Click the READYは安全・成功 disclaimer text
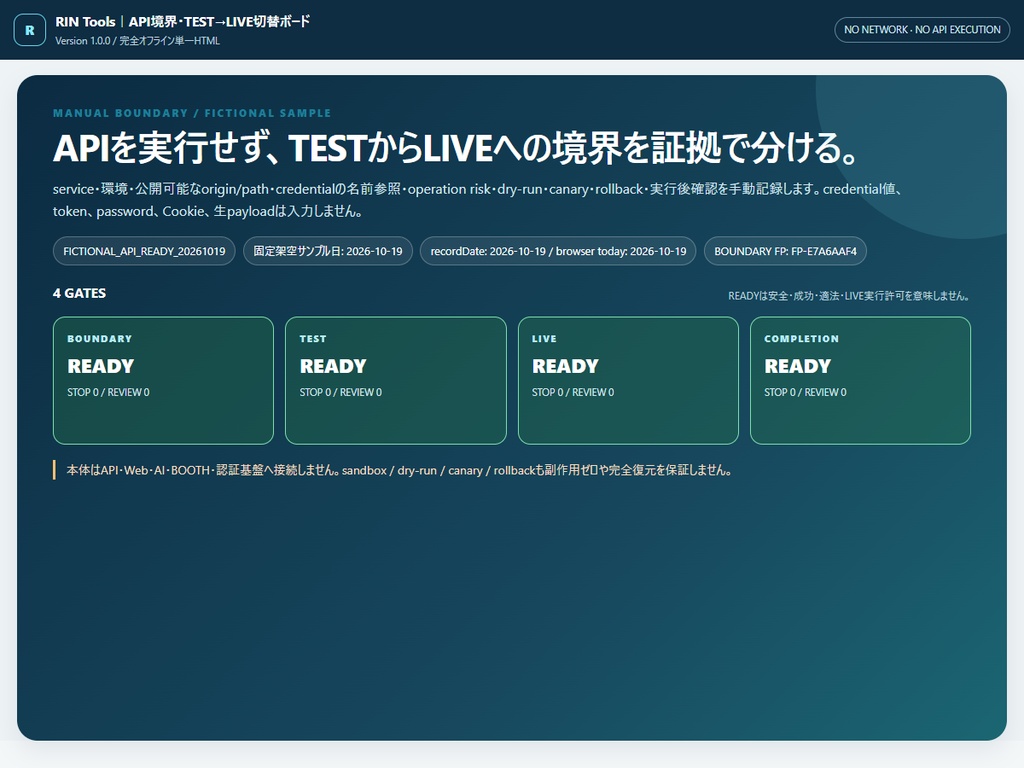The height and width of the screenshot is (768, 1024). (849, 296)
